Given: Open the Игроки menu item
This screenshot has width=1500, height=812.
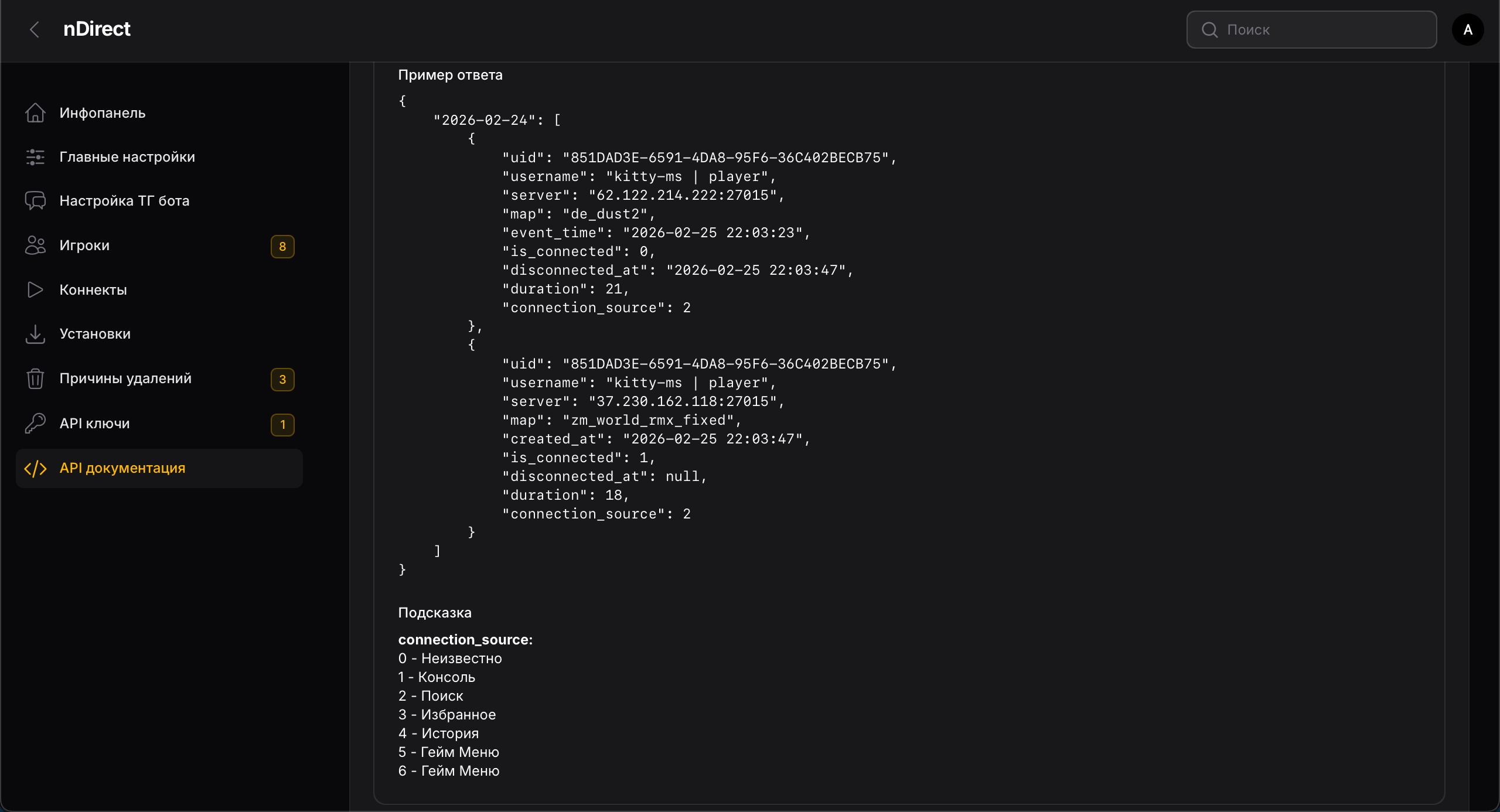Looking at the screenshot, I should 84,245.
